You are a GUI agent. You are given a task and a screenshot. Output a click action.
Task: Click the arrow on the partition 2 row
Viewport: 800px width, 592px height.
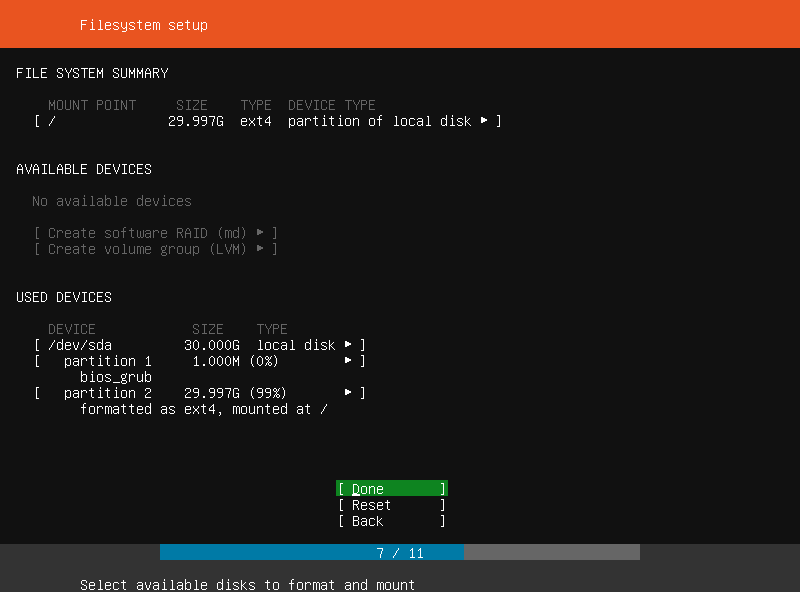[348, 392]
